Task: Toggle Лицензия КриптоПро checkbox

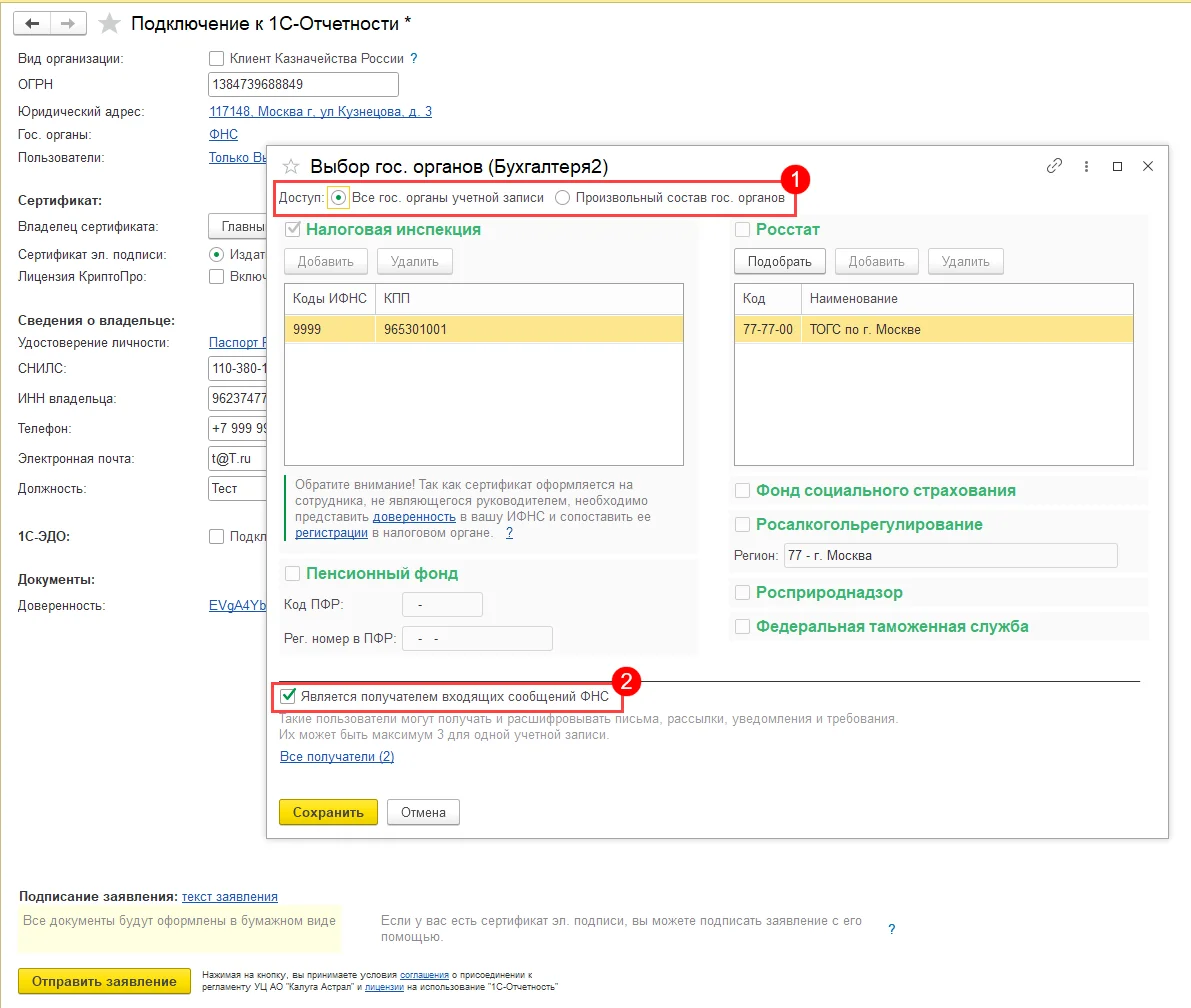Action: (x=216, y=276)
